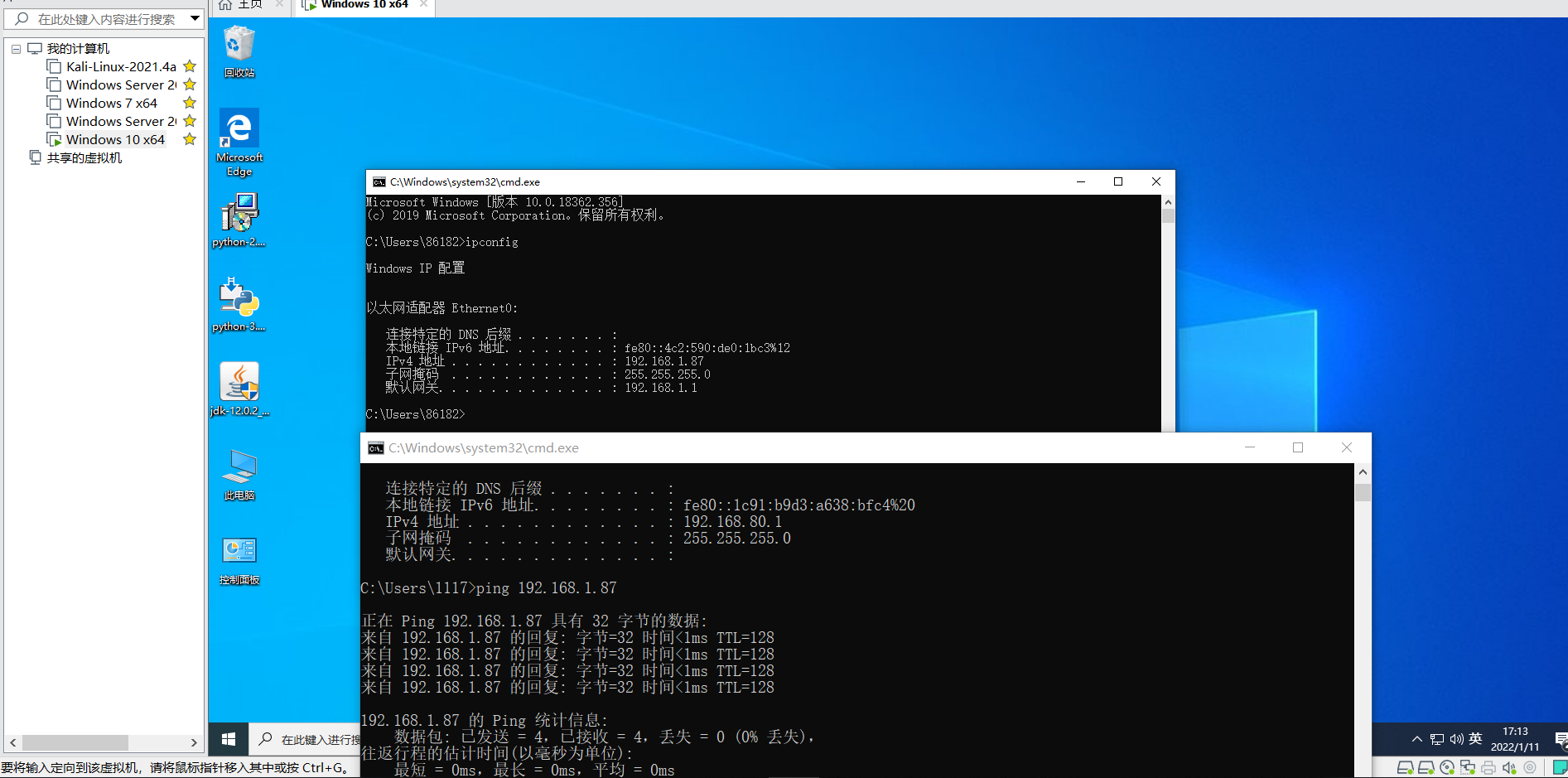This screenshot has width=1568, height=778.
Task: Open the taskbar clock showing 17:13
Action: click(1515, 739)
